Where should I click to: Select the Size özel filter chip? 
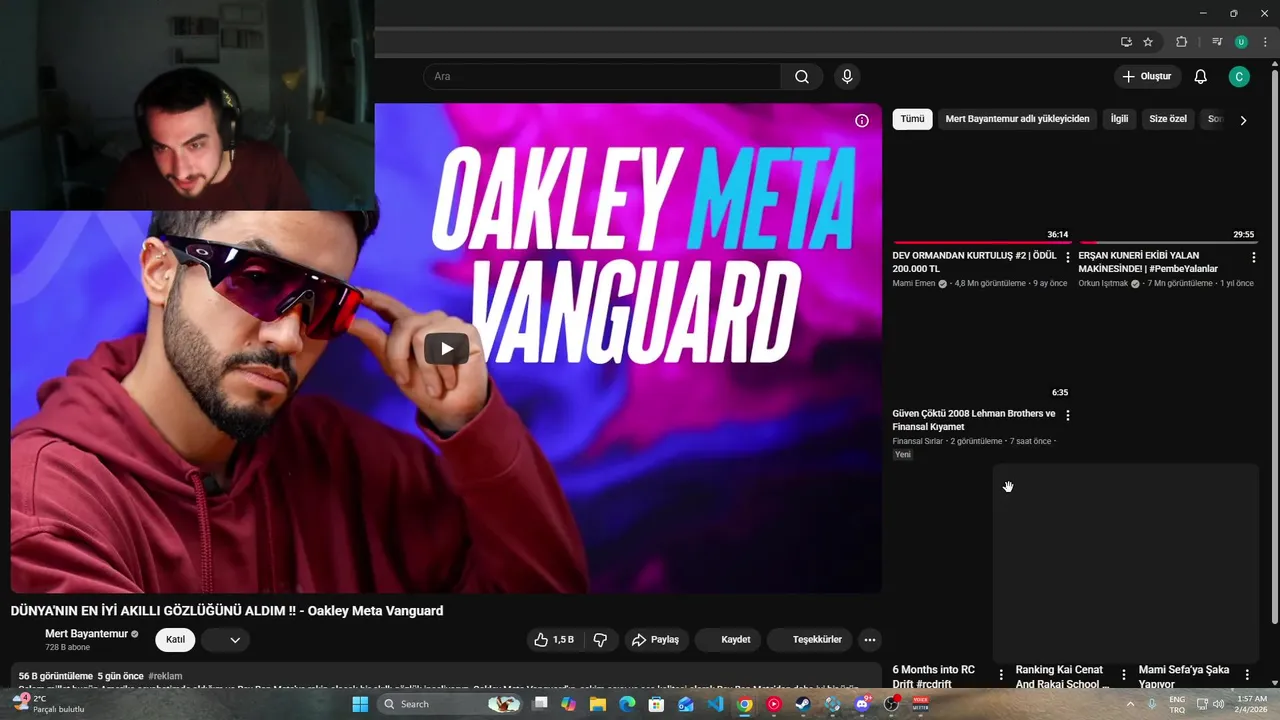(x=1168, y=119)
